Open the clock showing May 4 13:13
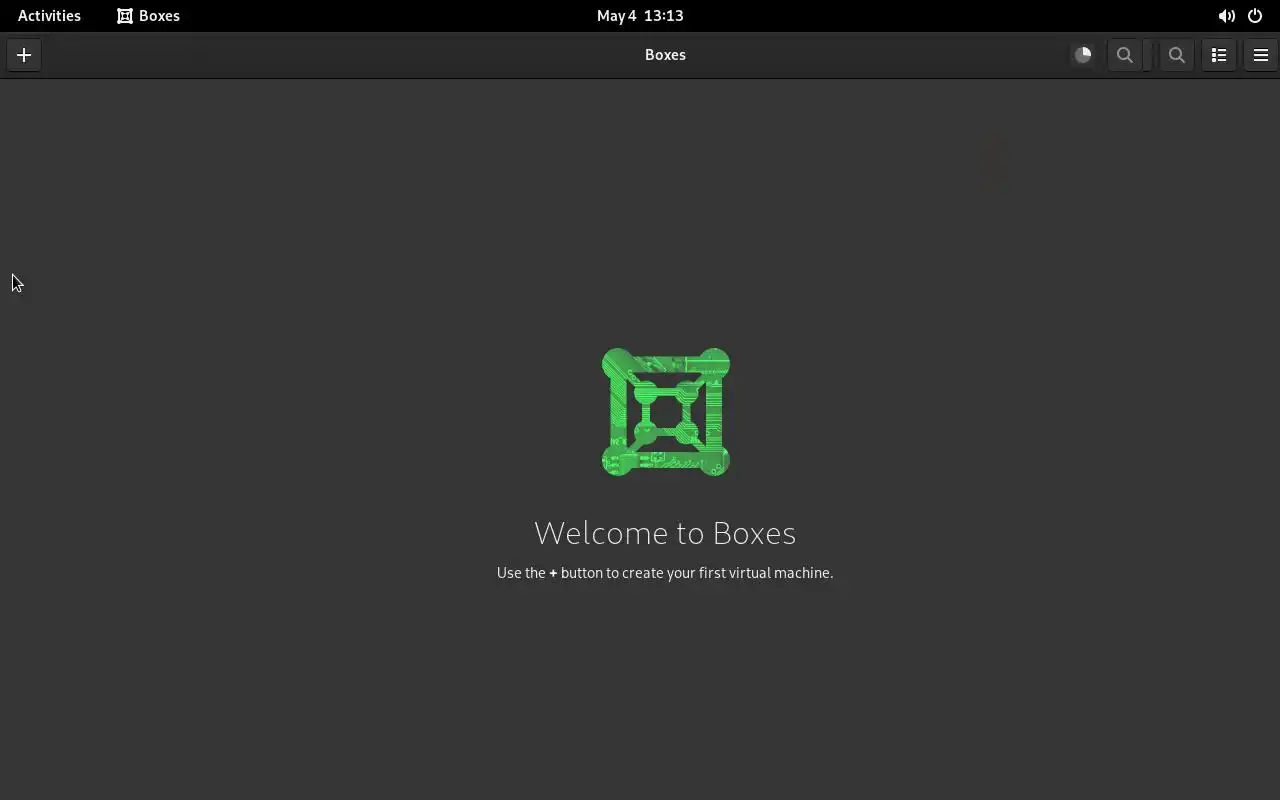This screenshot has height=800, width=1280. 640,15
